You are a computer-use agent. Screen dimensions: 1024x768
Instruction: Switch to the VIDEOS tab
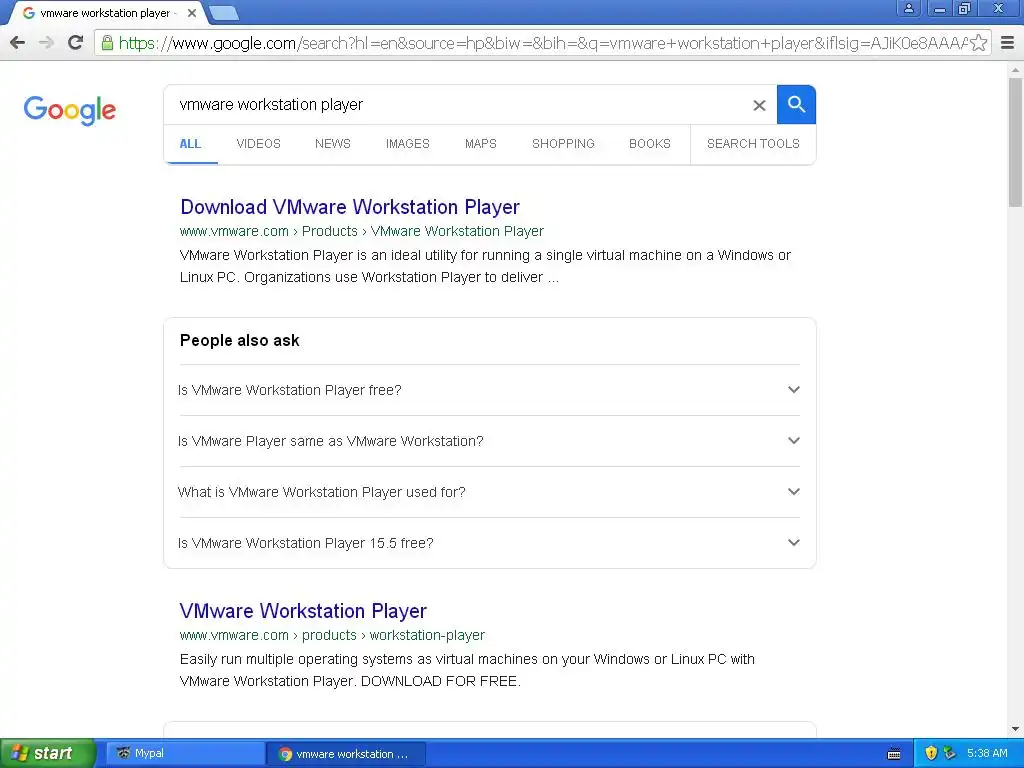(x=258, y=144)
